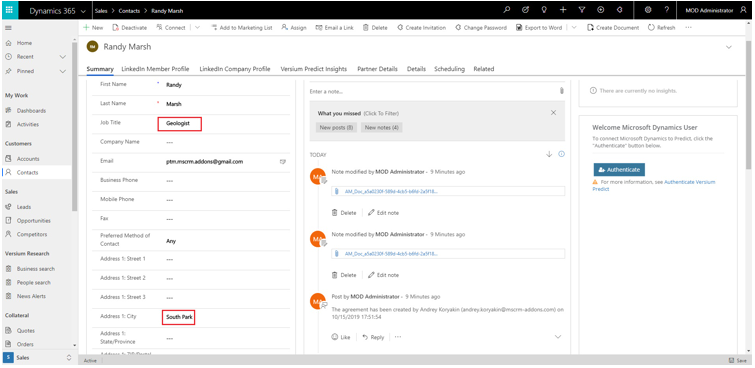This screenshot has height=368, width=755.
Task: Open the app launcher waffle icon
Action: click(9, 10)
